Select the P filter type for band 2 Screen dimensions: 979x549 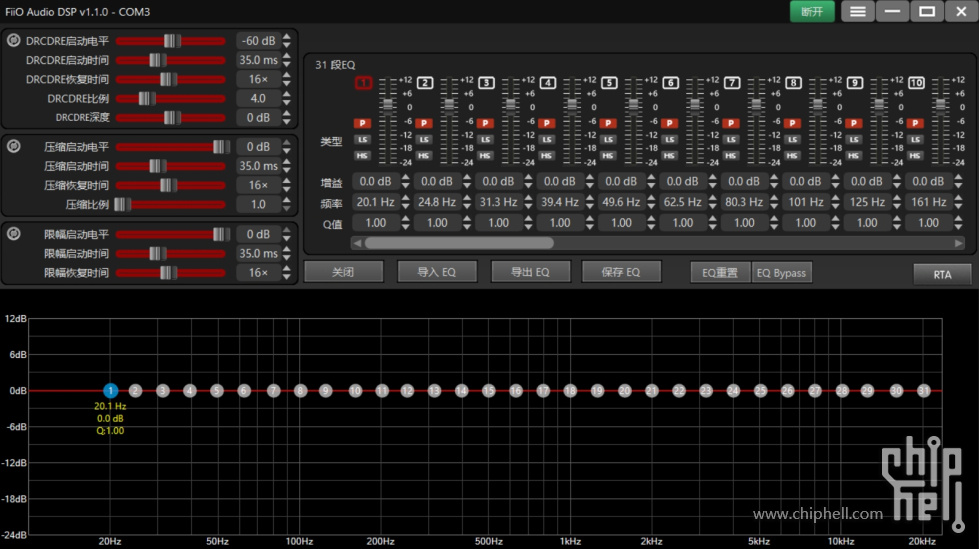pos(424,123)
